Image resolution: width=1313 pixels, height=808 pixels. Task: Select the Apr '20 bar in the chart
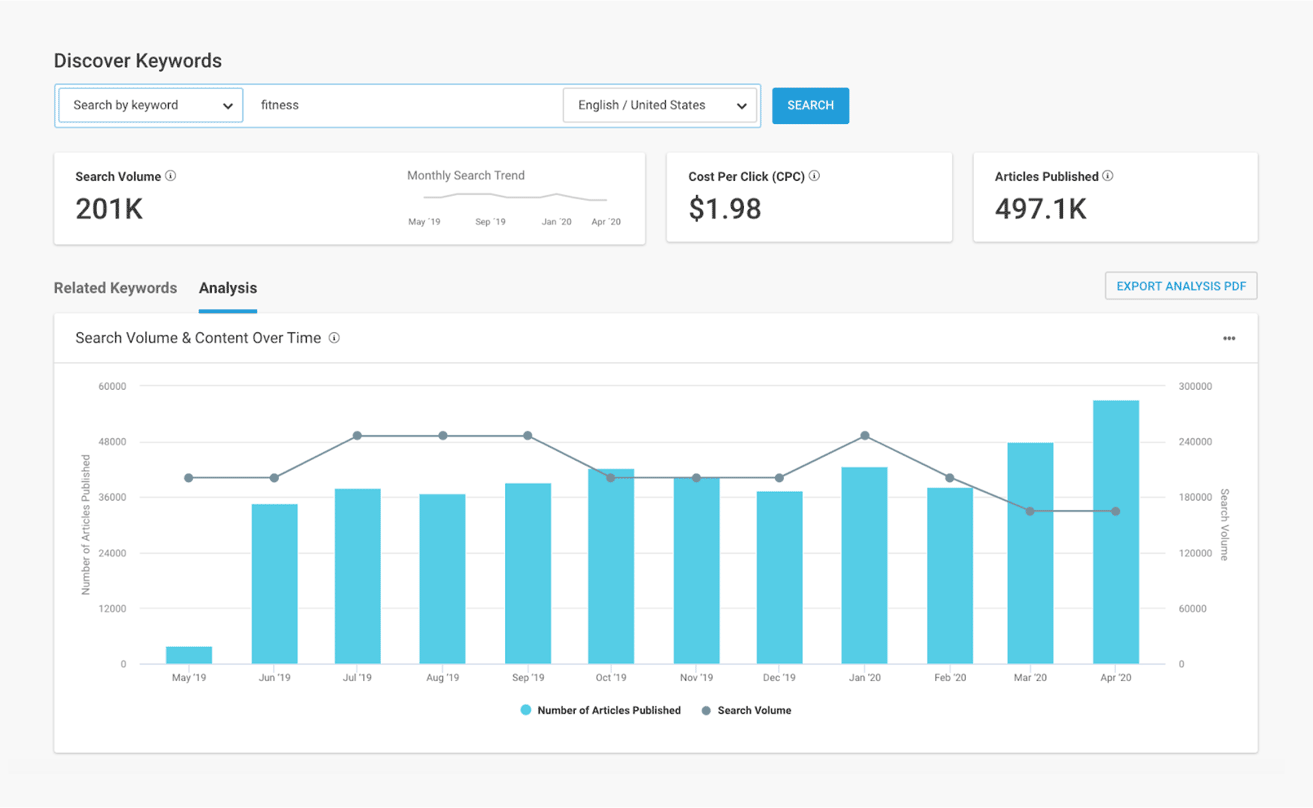[1115, 530]
